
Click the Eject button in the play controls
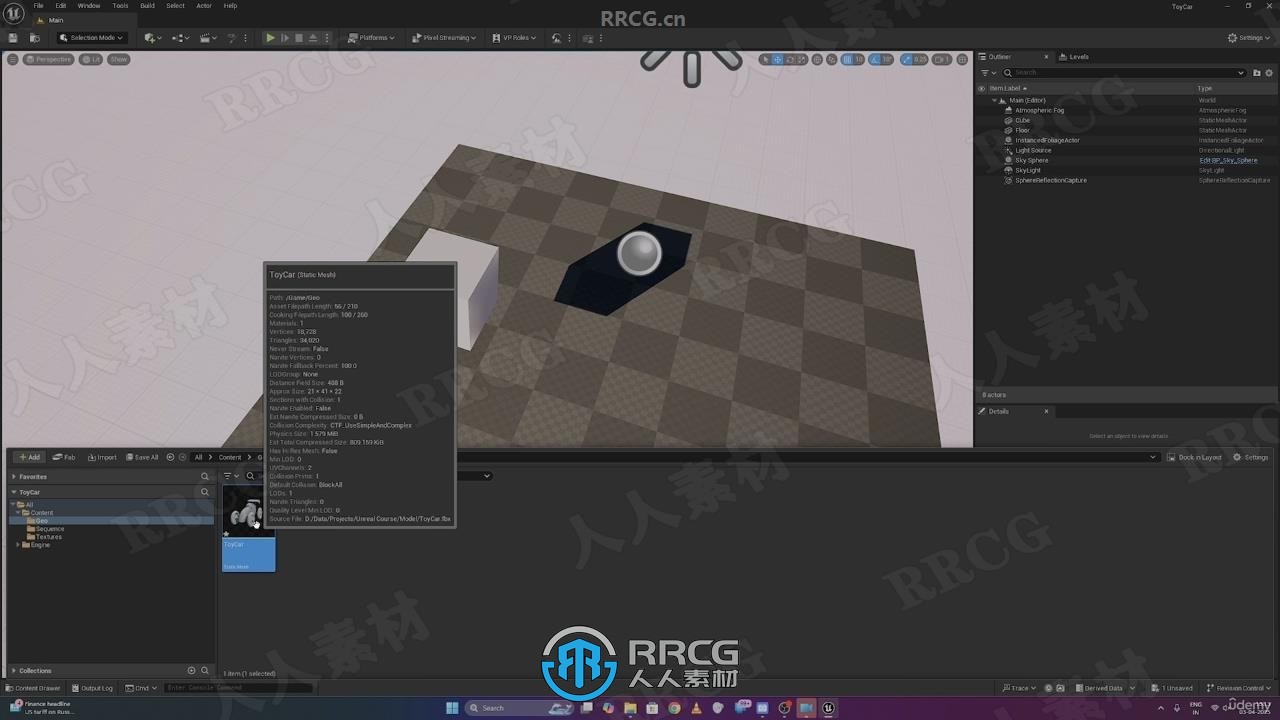pos(312,38)
